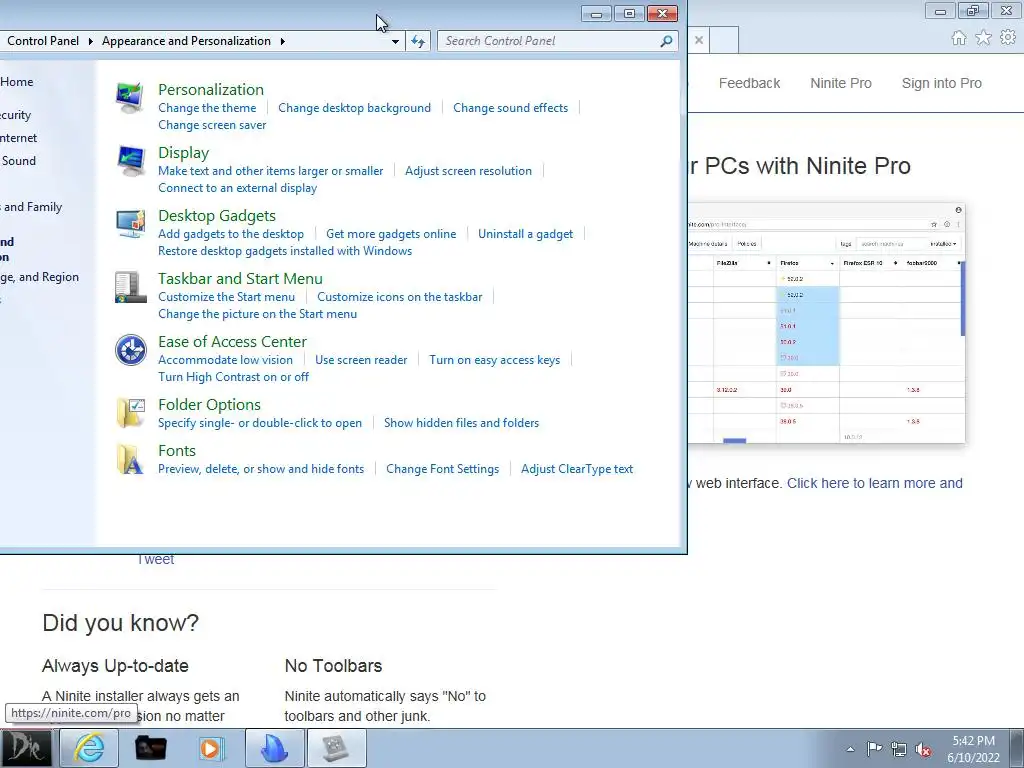Open Feedback in the Ninite page
The width and height of the screenshot is (1024, 768).
(749, 84)
